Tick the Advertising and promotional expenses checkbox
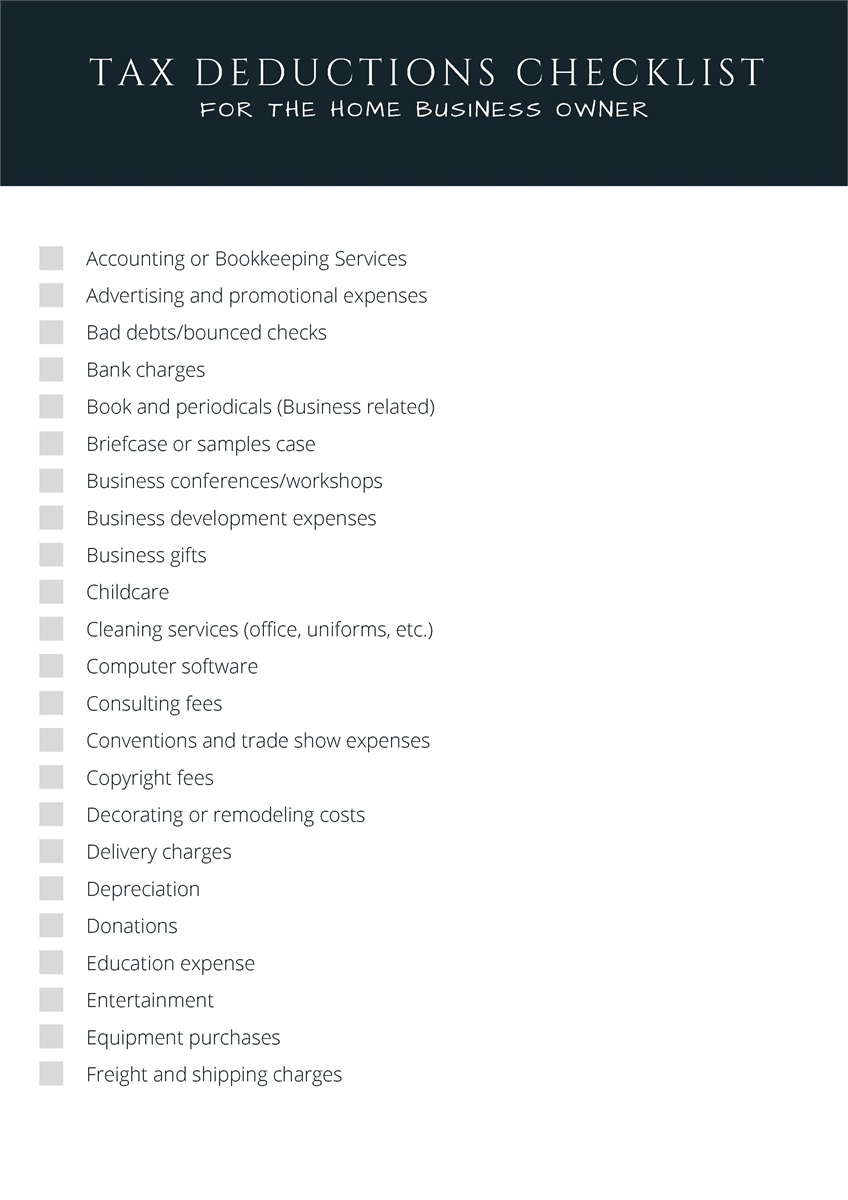This screenshot has height=1200, width=848. pos(51,295)
